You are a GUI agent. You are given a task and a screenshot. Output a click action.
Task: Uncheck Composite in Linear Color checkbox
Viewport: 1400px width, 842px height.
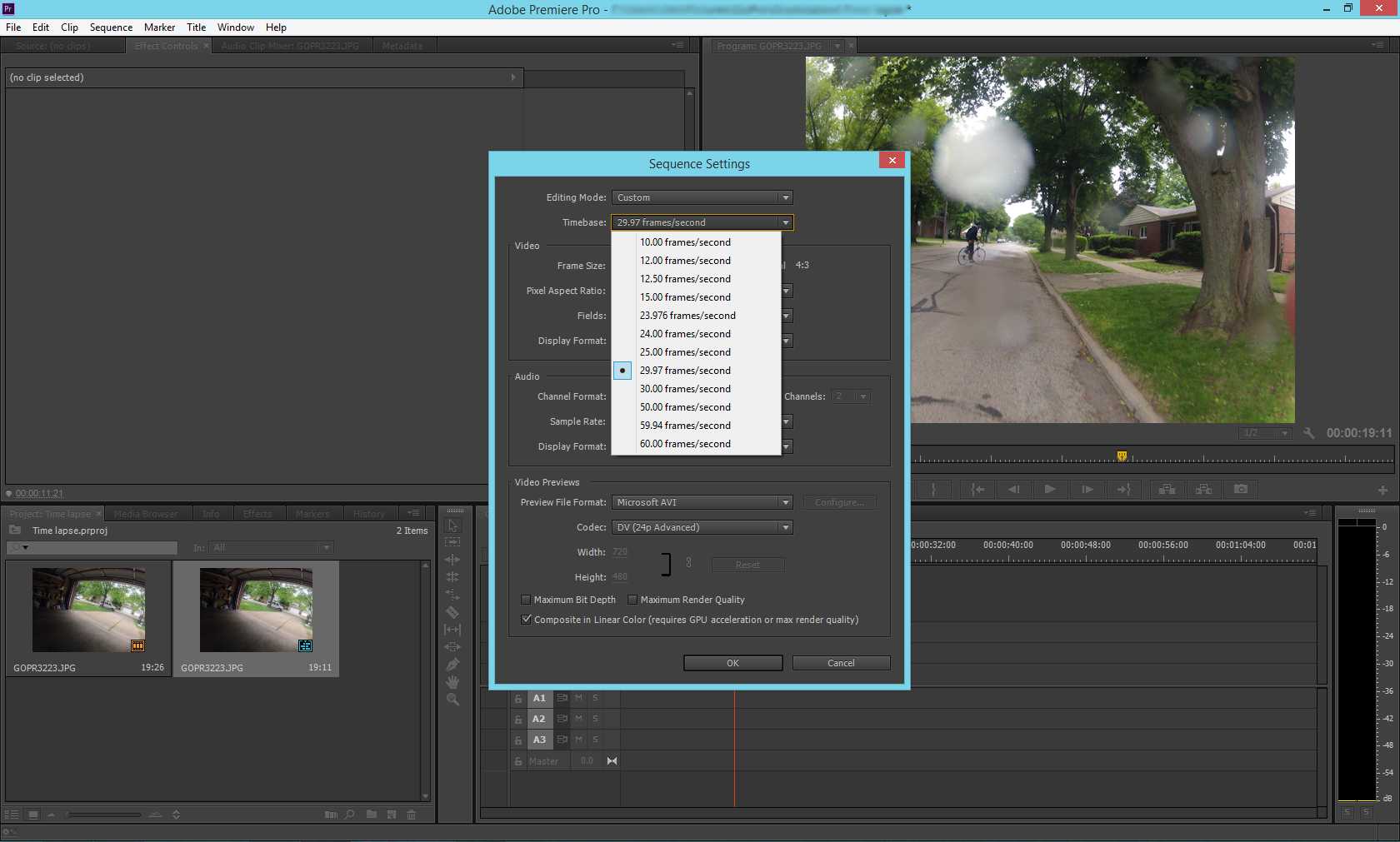point(526,620)
